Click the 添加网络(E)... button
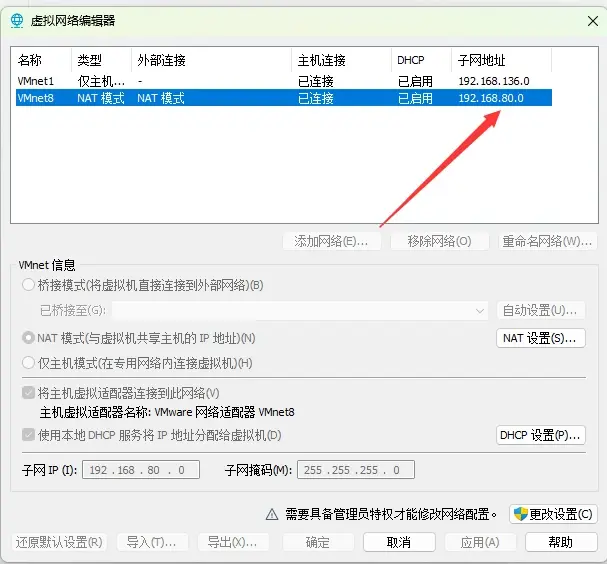 pyautogui.click(x=332, y=241)
